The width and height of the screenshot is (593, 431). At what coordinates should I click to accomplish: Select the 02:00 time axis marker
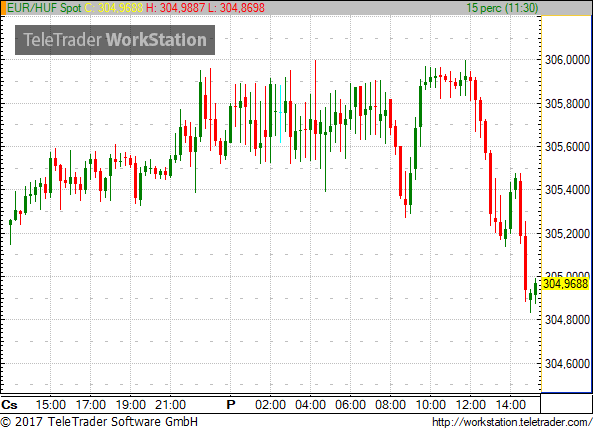(x=270, y=405)
